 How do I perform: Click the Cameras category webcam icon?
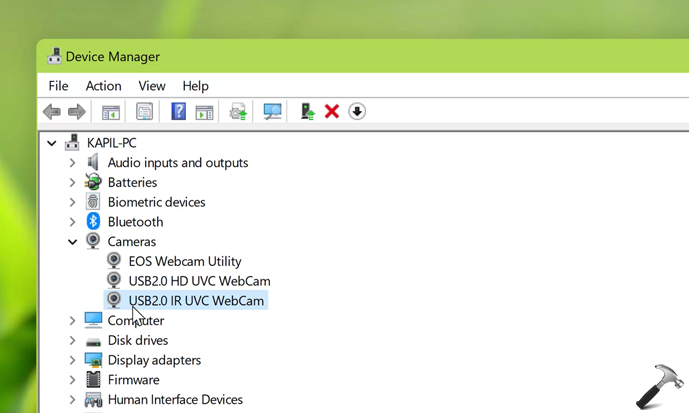tap(93, 241)
